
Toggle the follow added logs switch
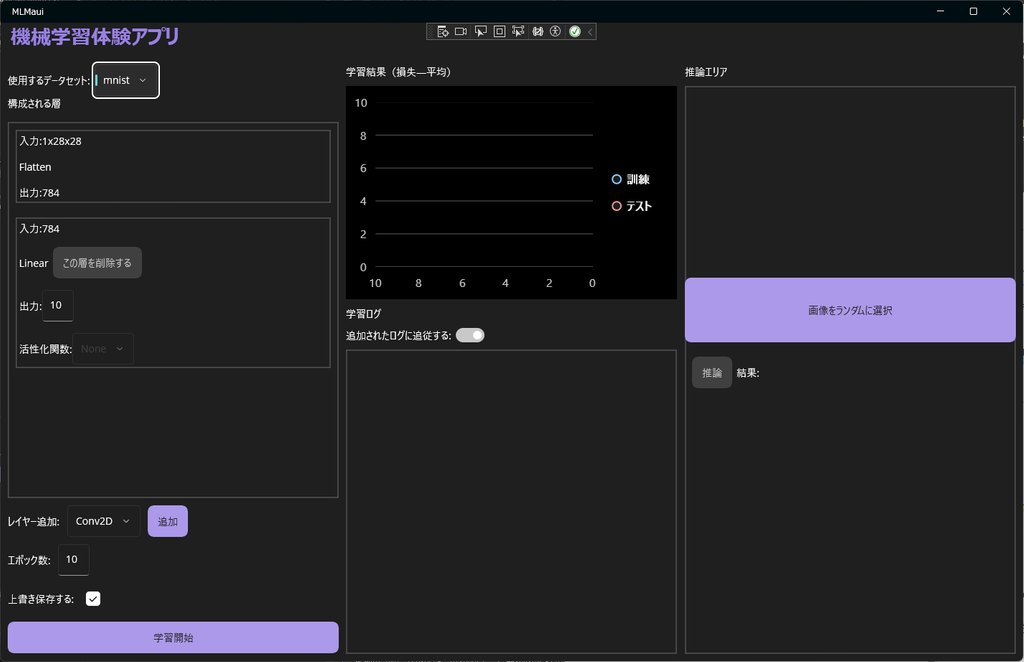(470, 335)
